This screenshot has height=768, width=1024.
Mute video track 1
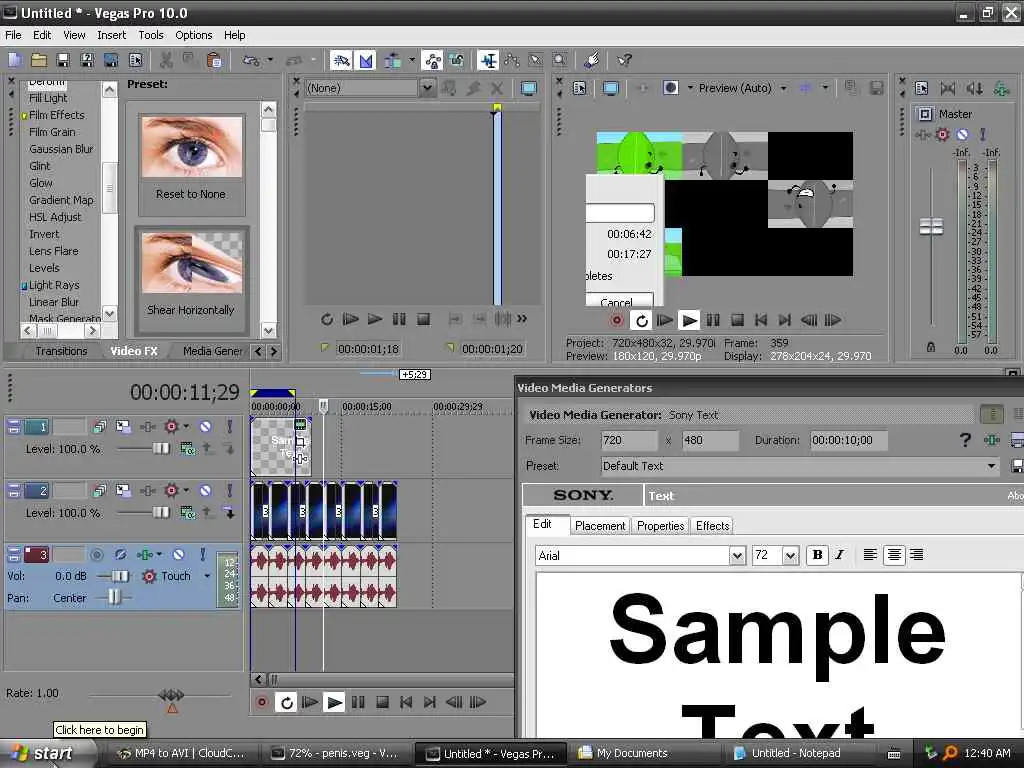pos(205,426)
